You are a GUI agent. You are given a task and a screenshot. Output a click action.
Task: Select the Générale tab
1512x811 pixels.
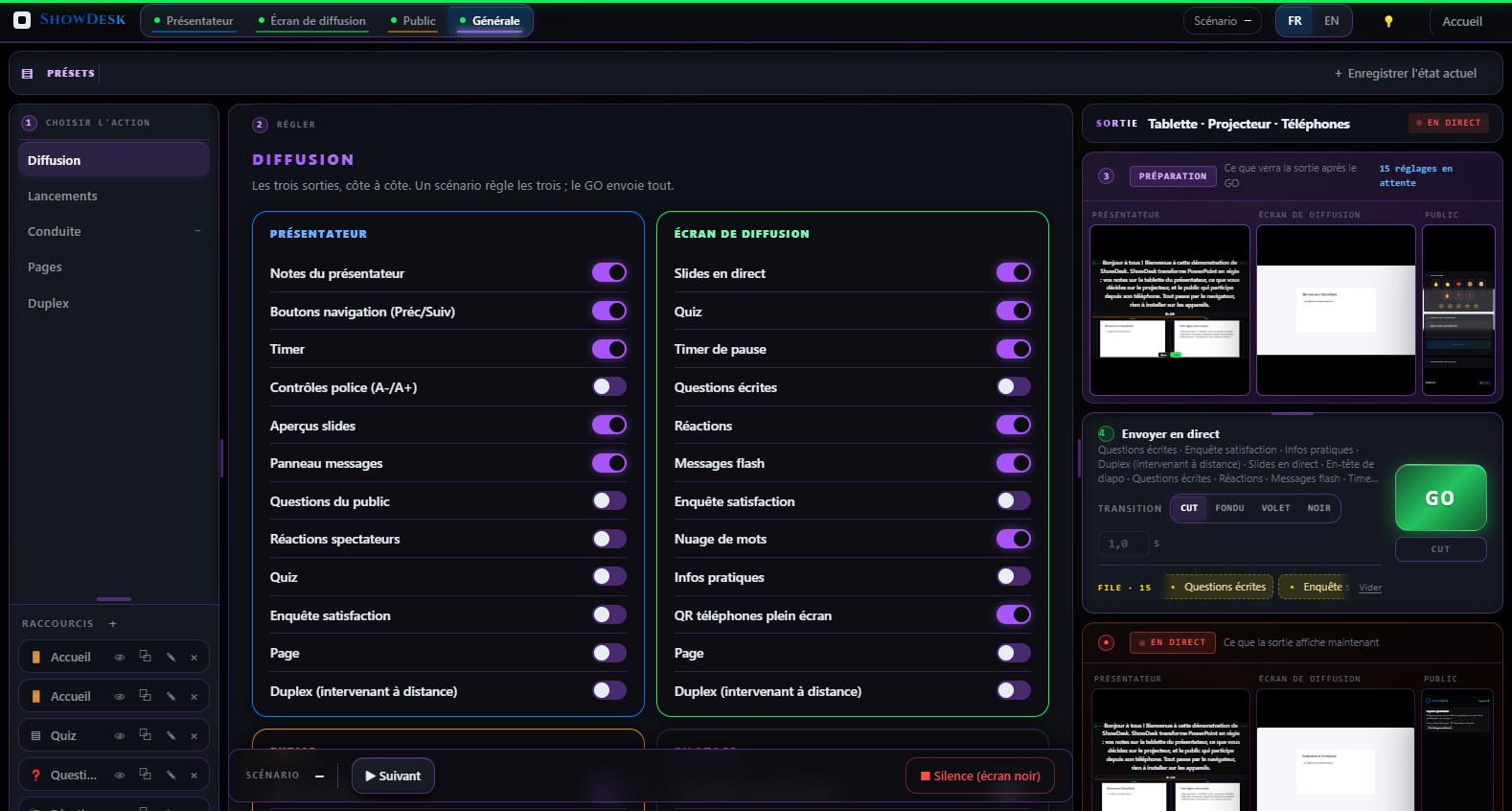[x=490, y=21]
